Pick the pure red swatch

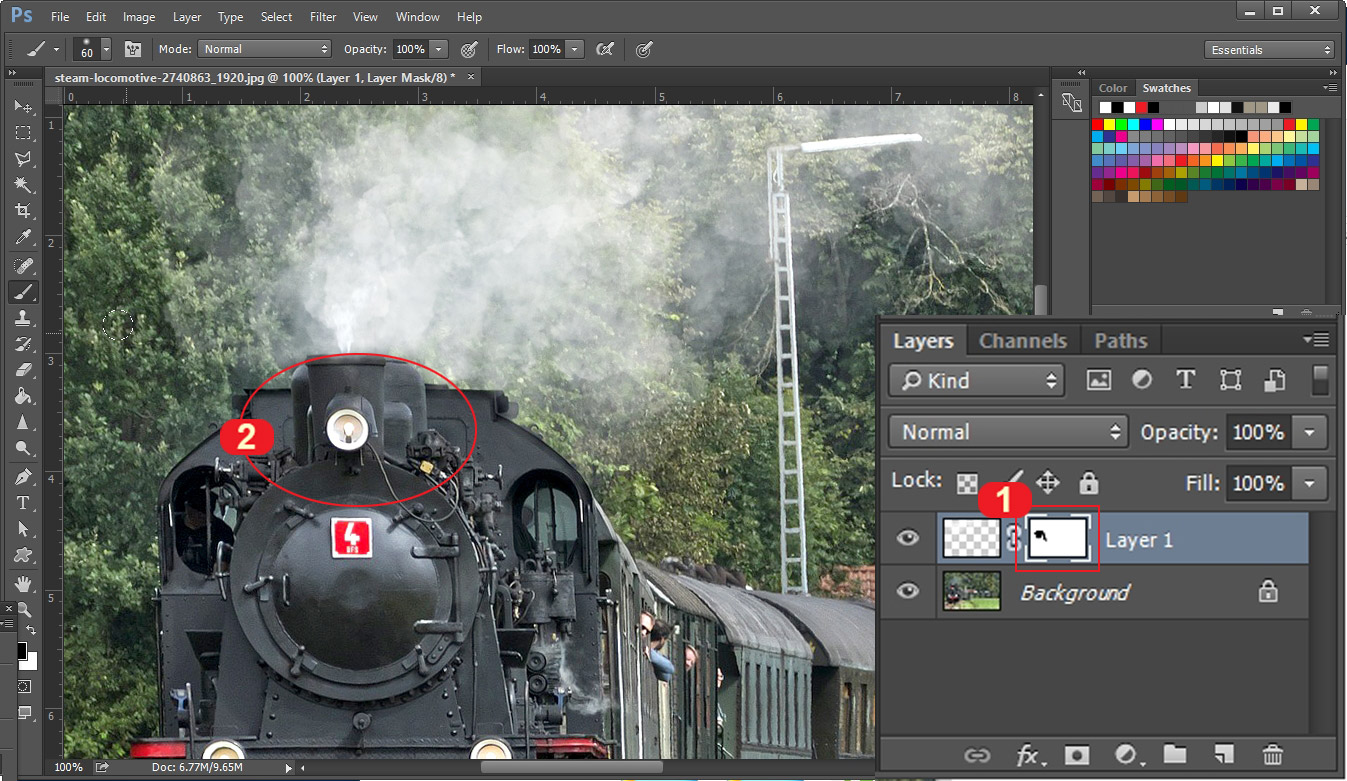point(1097,125)
